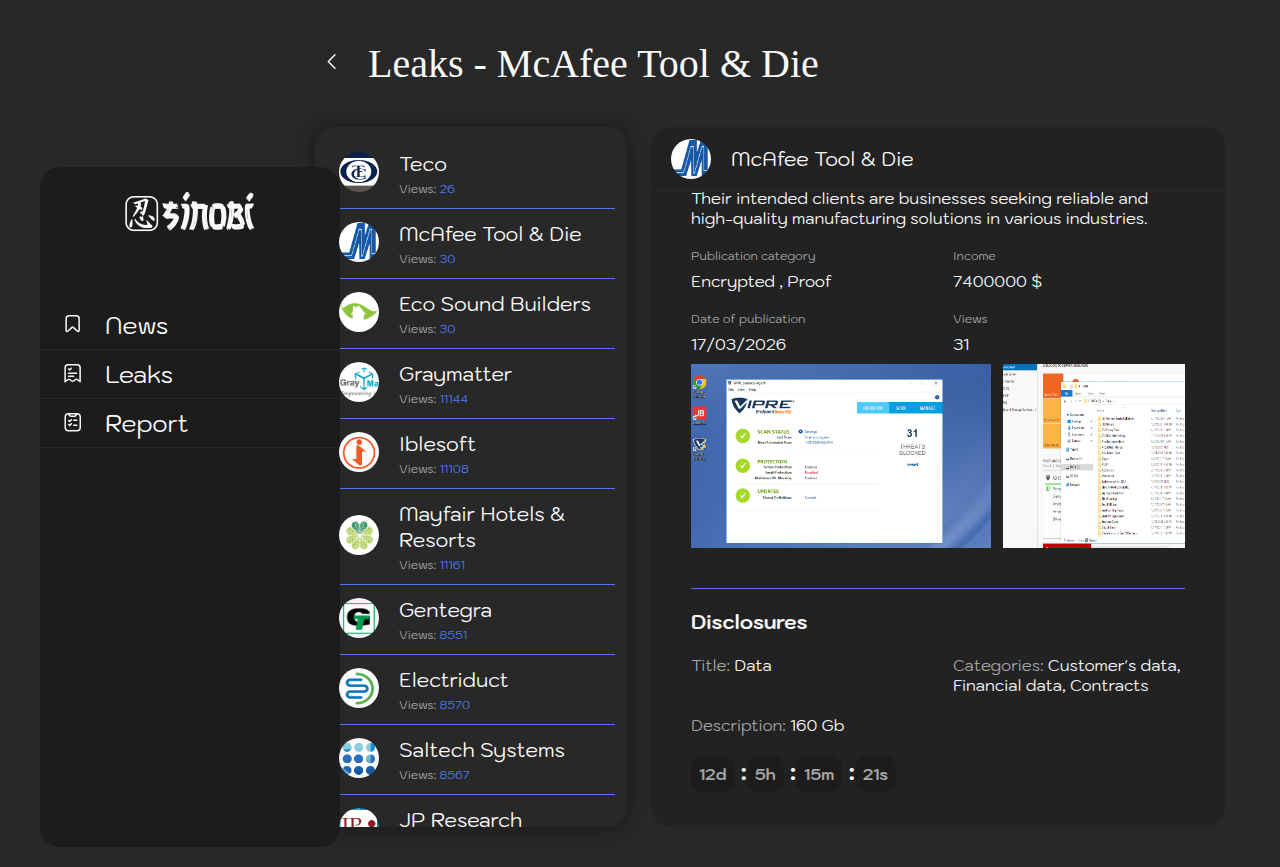Click the back arrow beside the Leaks title
This screenshot has width=1280, height=867.
(332, 62)
